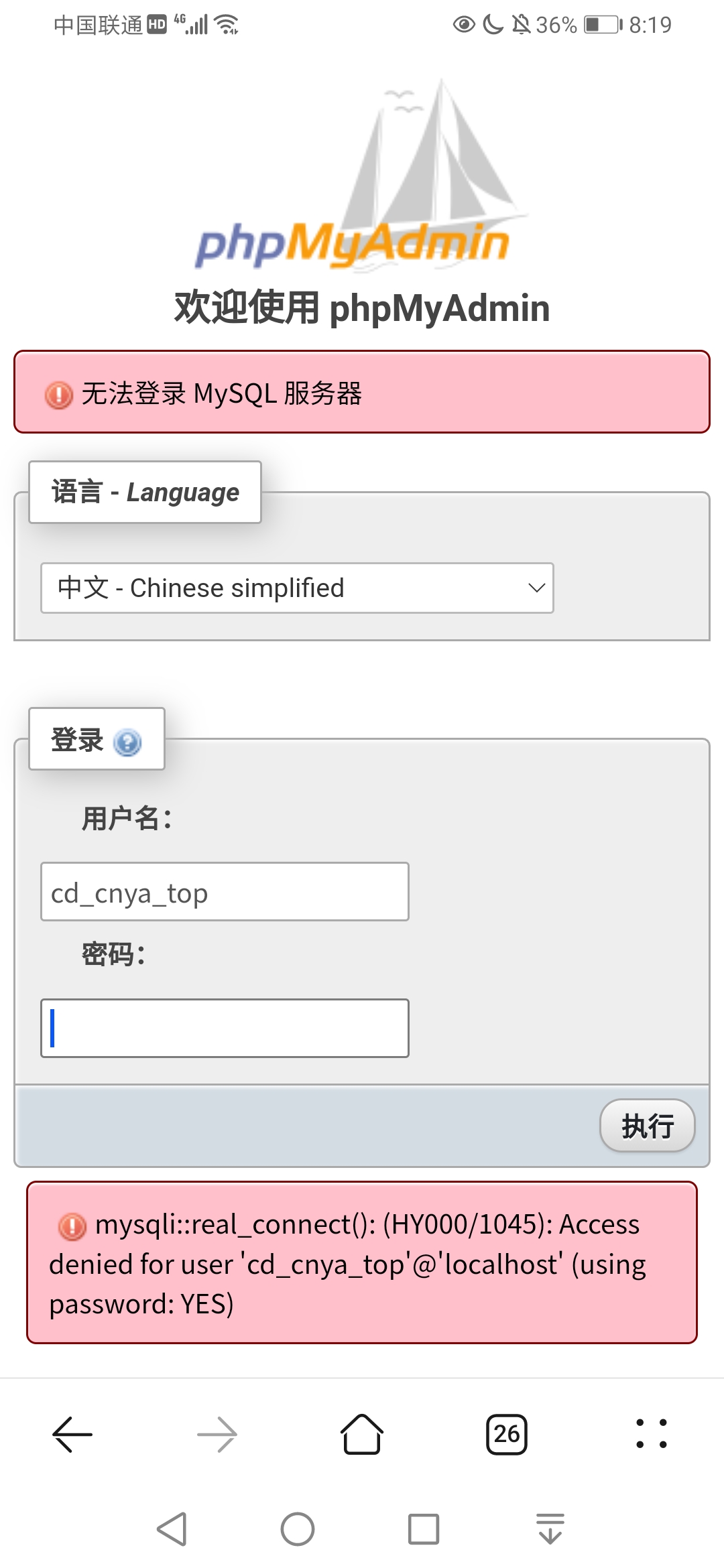This screenshot has height=1568, width=724.
Task: Select the username field containing cd_cnya_top
Action: 225,892
